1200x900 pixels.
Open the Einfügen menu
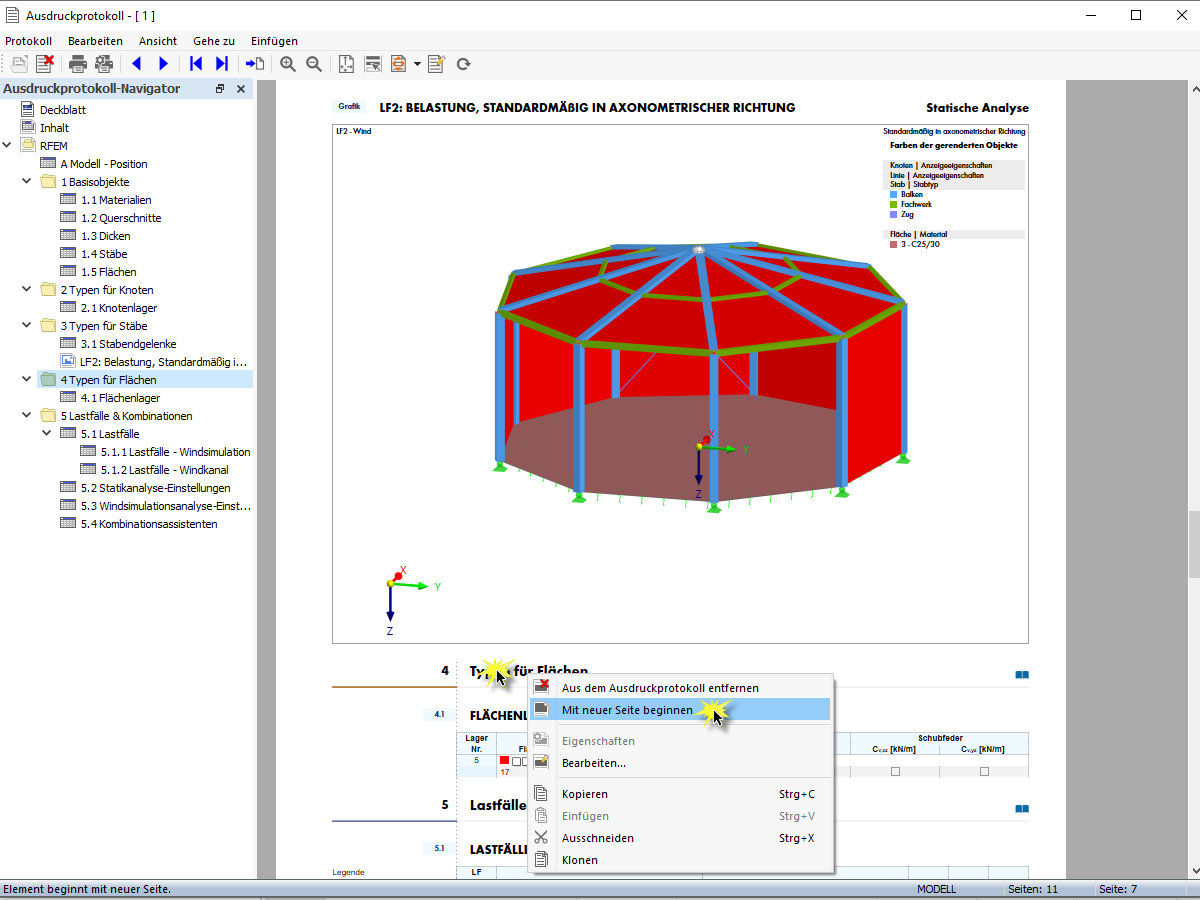[x=275, y=41]
